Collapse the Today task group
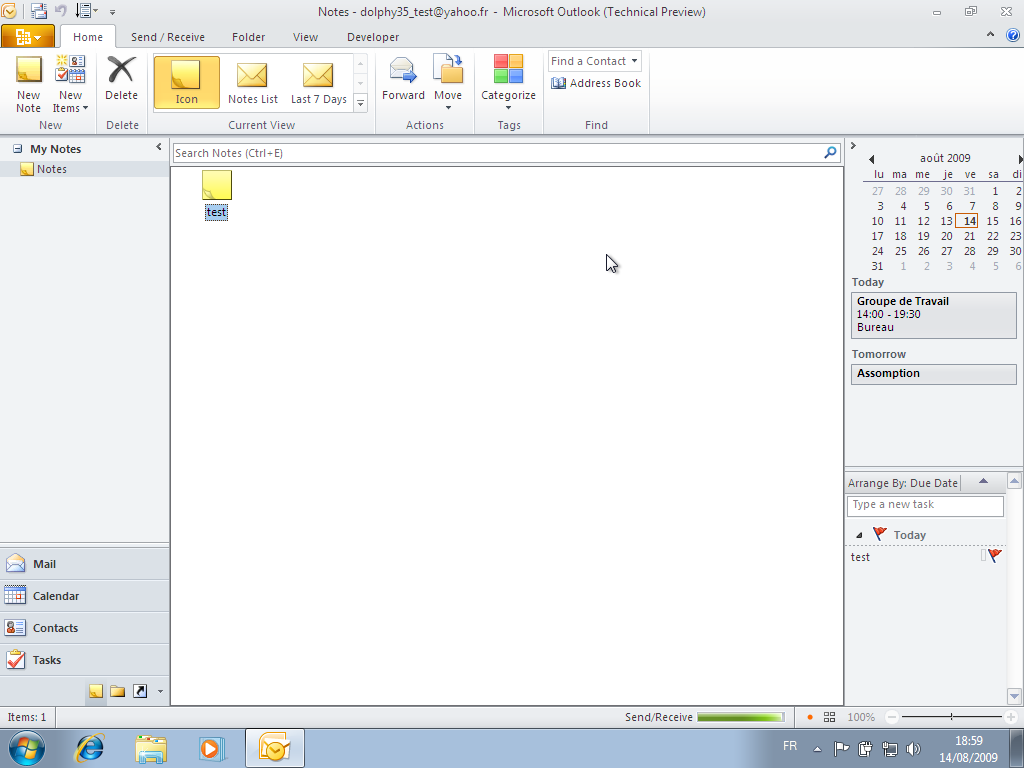 [x=859, y=535]
